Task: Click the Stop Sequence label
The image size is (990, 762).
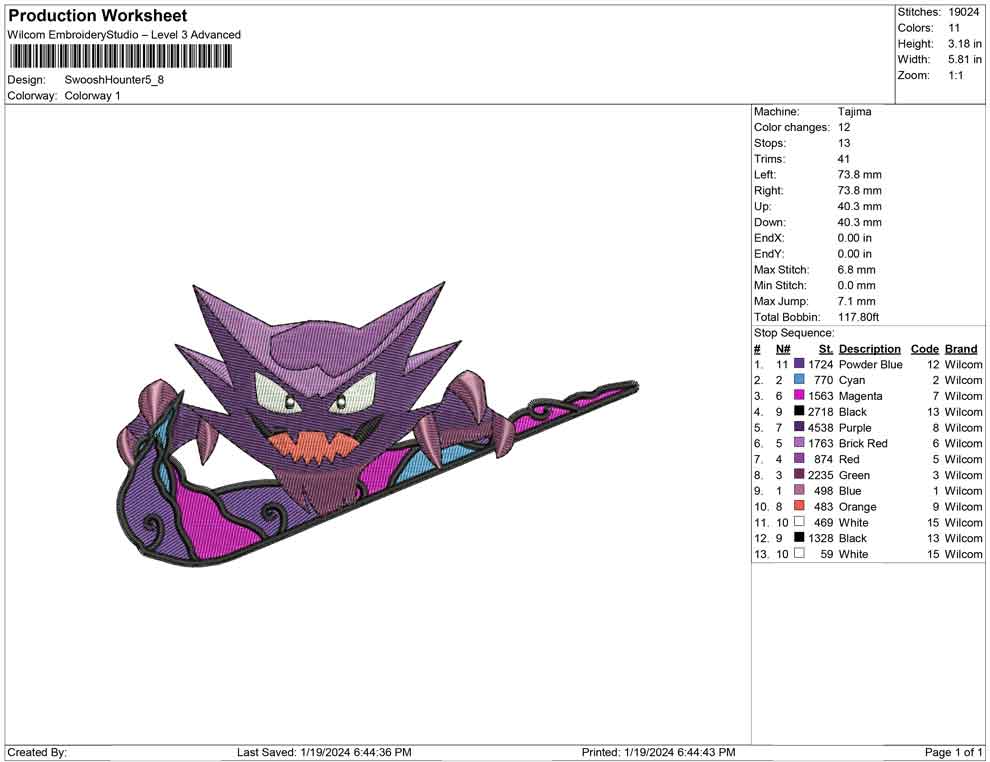Action: pos(794,333)
